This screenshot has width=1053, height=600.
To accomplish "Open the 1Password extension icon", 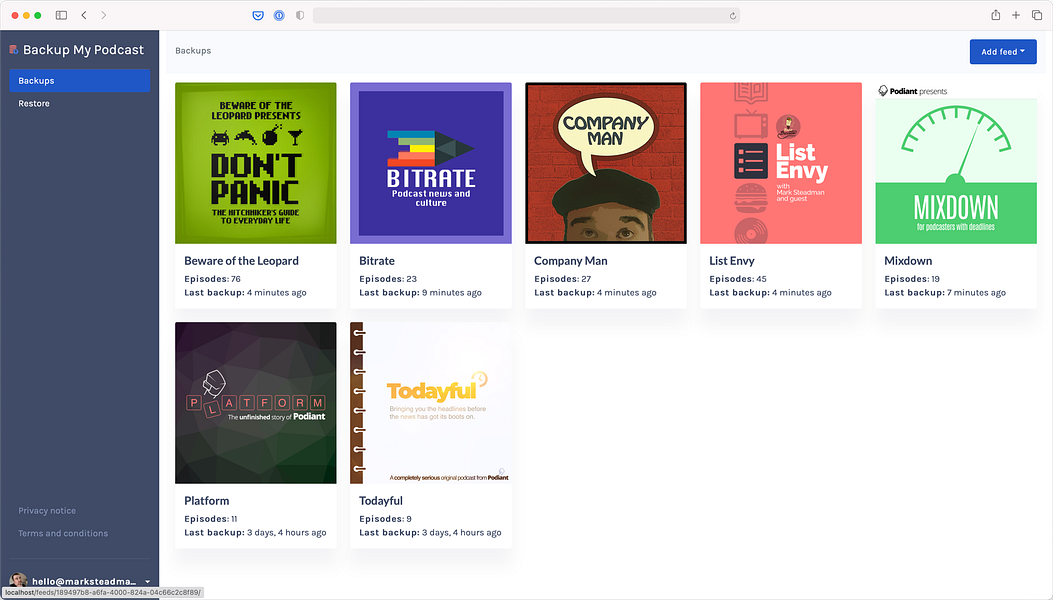I will tap(279, 15).
